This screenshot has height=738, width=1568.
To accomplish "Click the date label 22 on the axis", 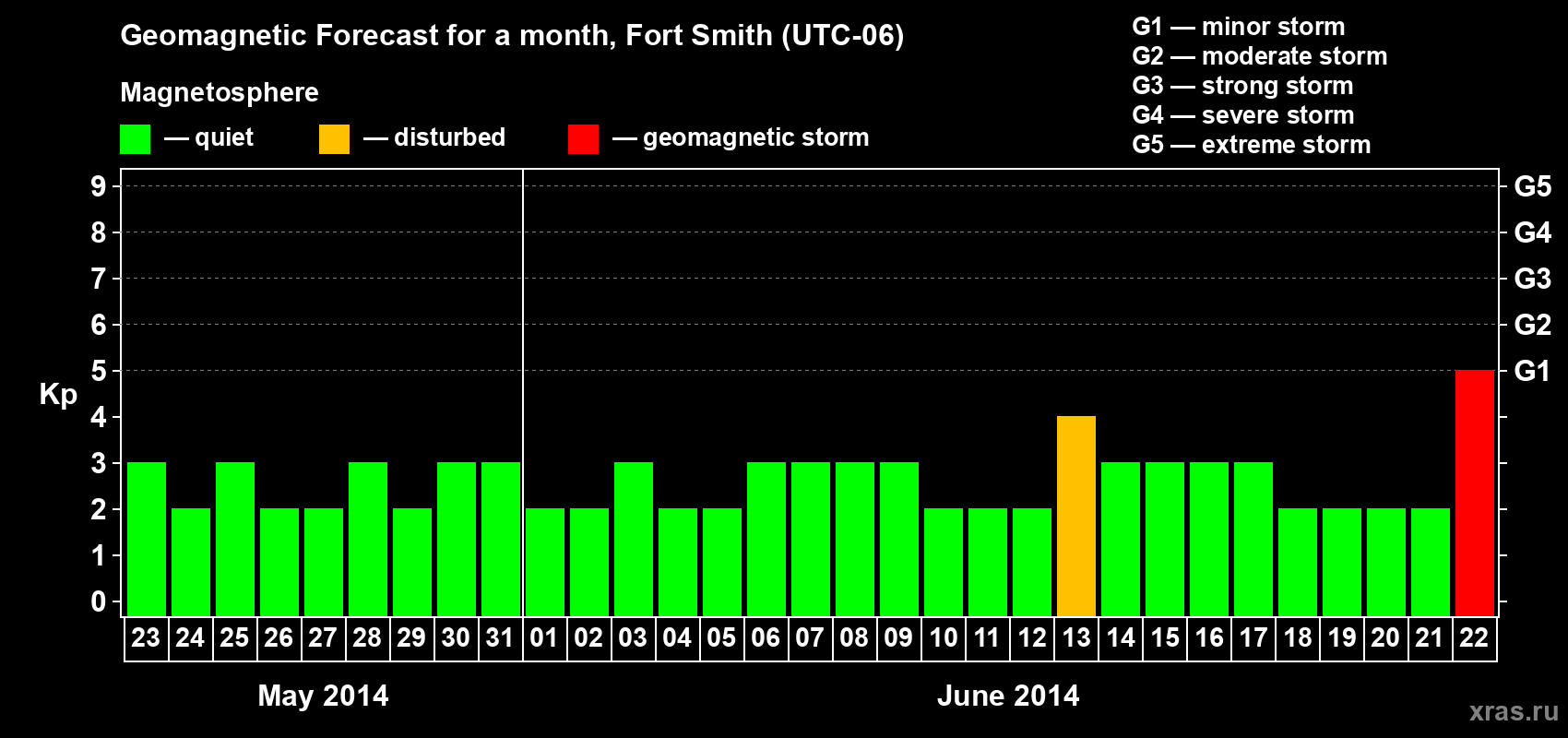I will (1474, 638).
